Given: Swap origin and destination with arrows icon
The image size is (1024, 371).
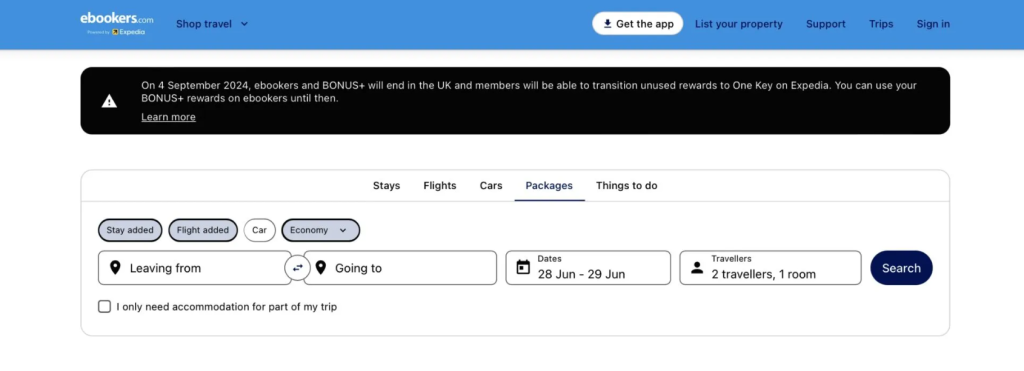Looking at the screenshot, I should coord(297,268).
